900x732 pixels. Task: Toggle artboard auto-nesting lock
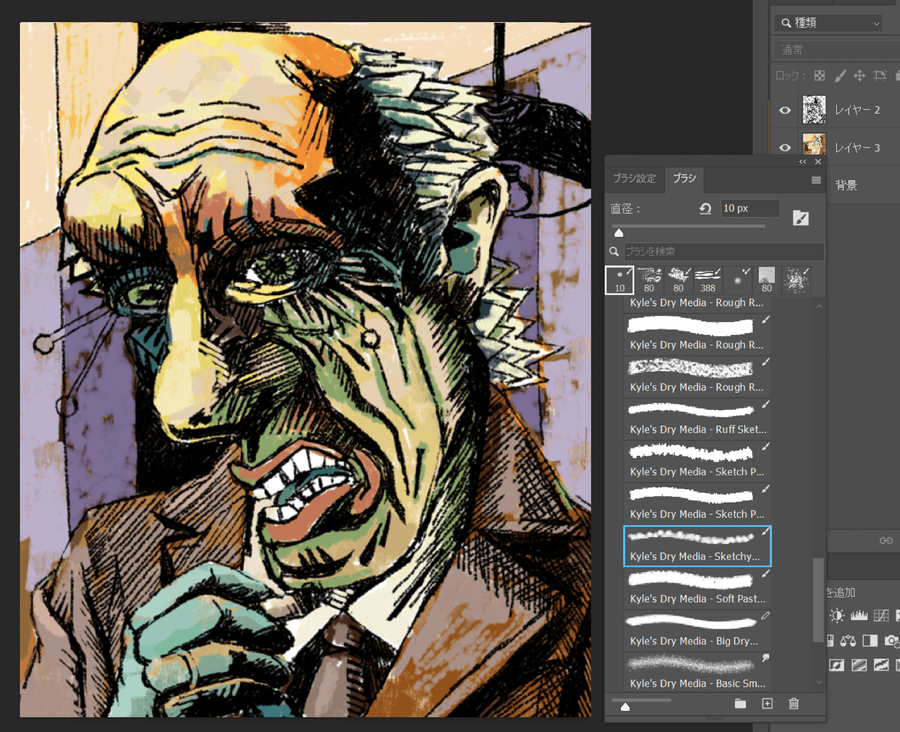click(879, 76)
